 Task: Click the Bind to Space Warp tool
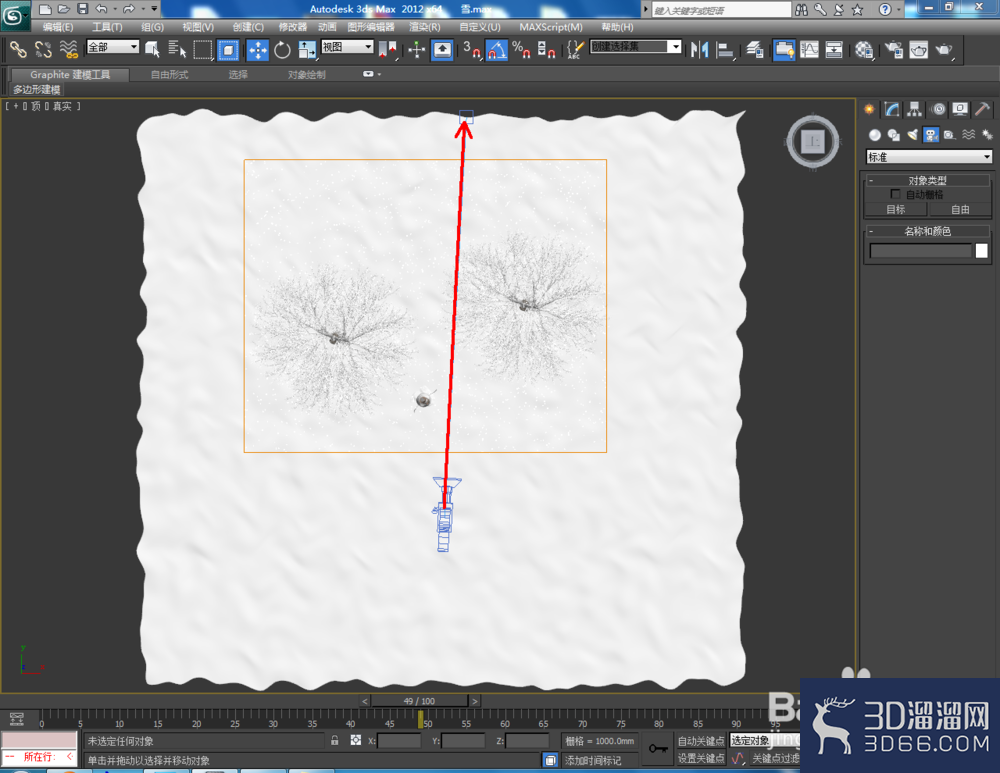[x=68, y=49]
